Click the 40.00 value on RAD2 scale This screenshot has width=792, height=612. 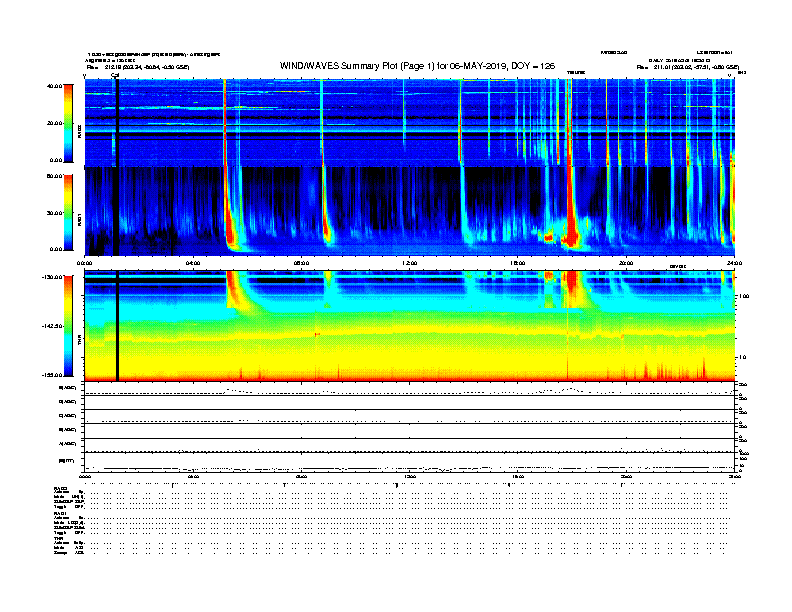54,86
